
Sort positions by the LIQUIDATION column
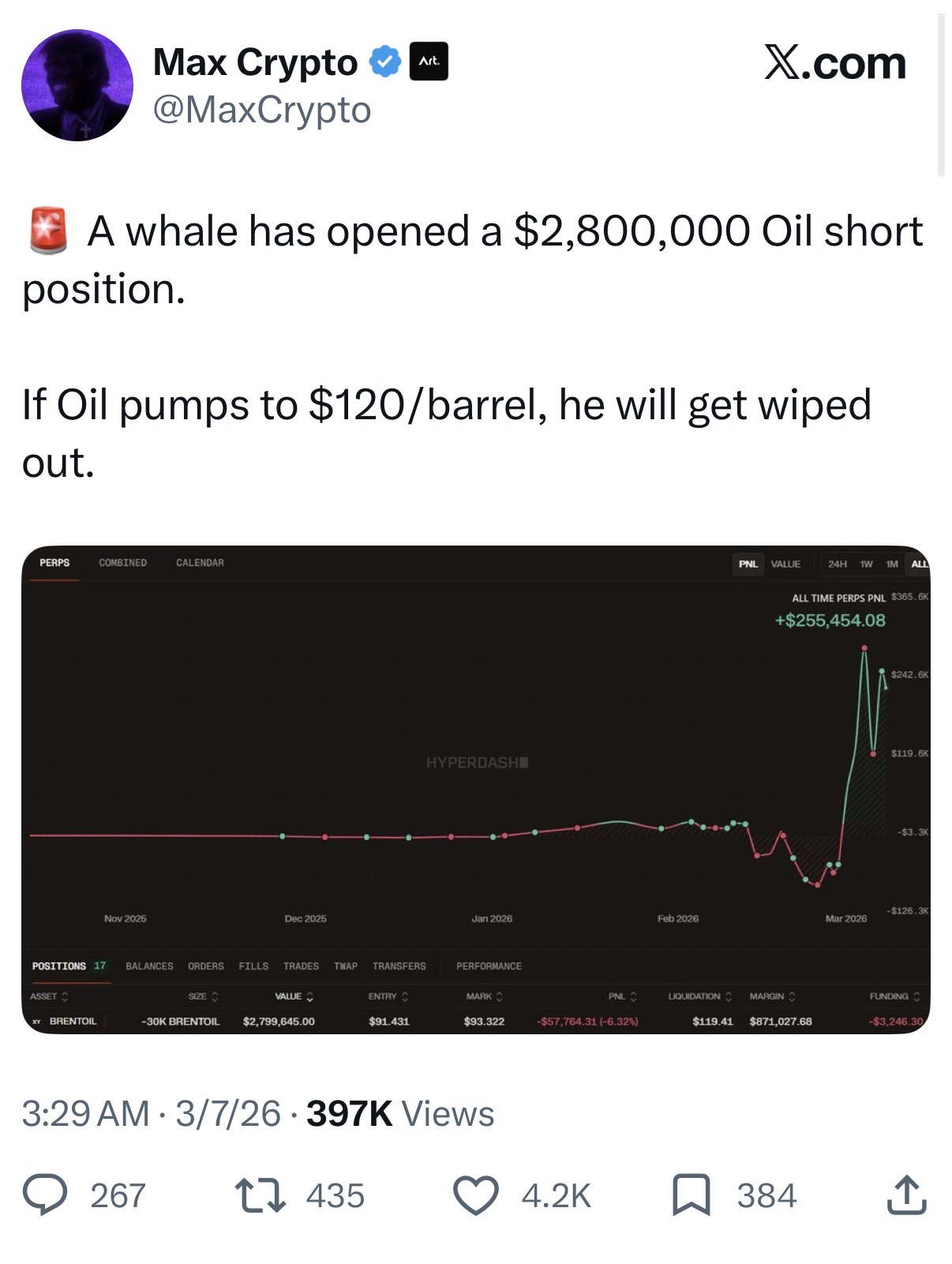(699, 996)
